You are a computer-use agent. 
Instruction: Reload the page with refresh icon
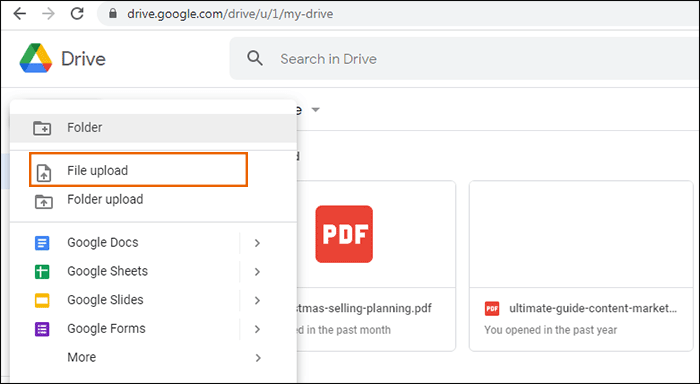(x=77, y=14)
